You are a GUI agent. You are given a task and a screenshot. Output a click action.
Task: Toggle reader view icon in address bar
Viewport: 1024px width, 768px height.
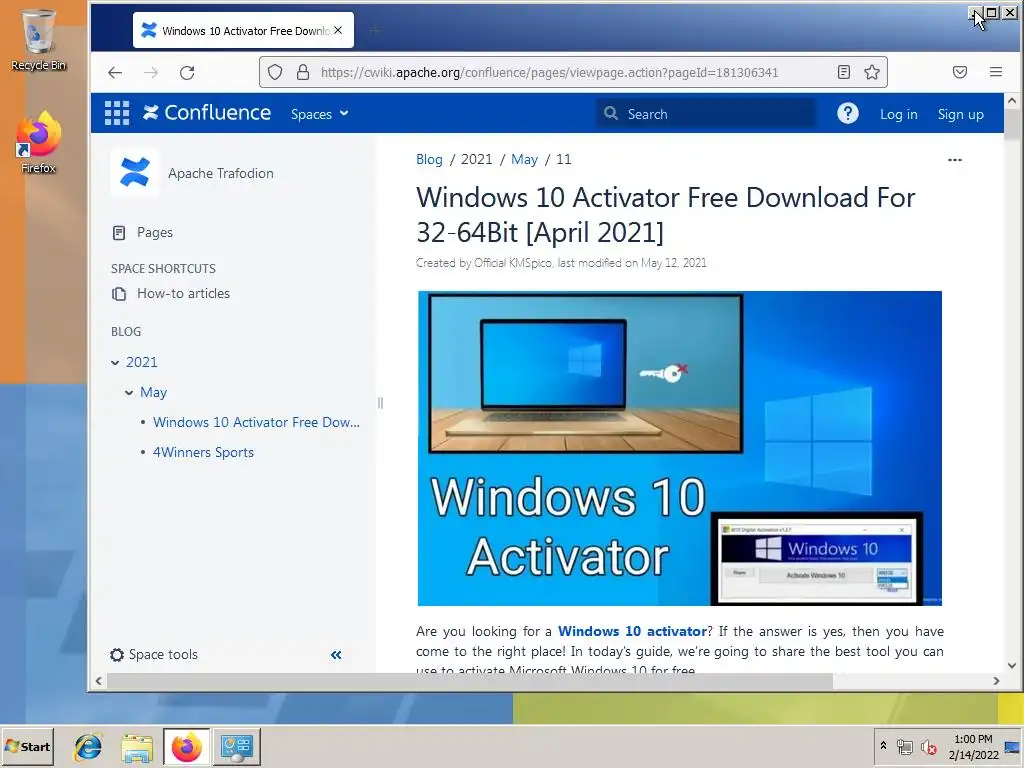click(844, 72)
